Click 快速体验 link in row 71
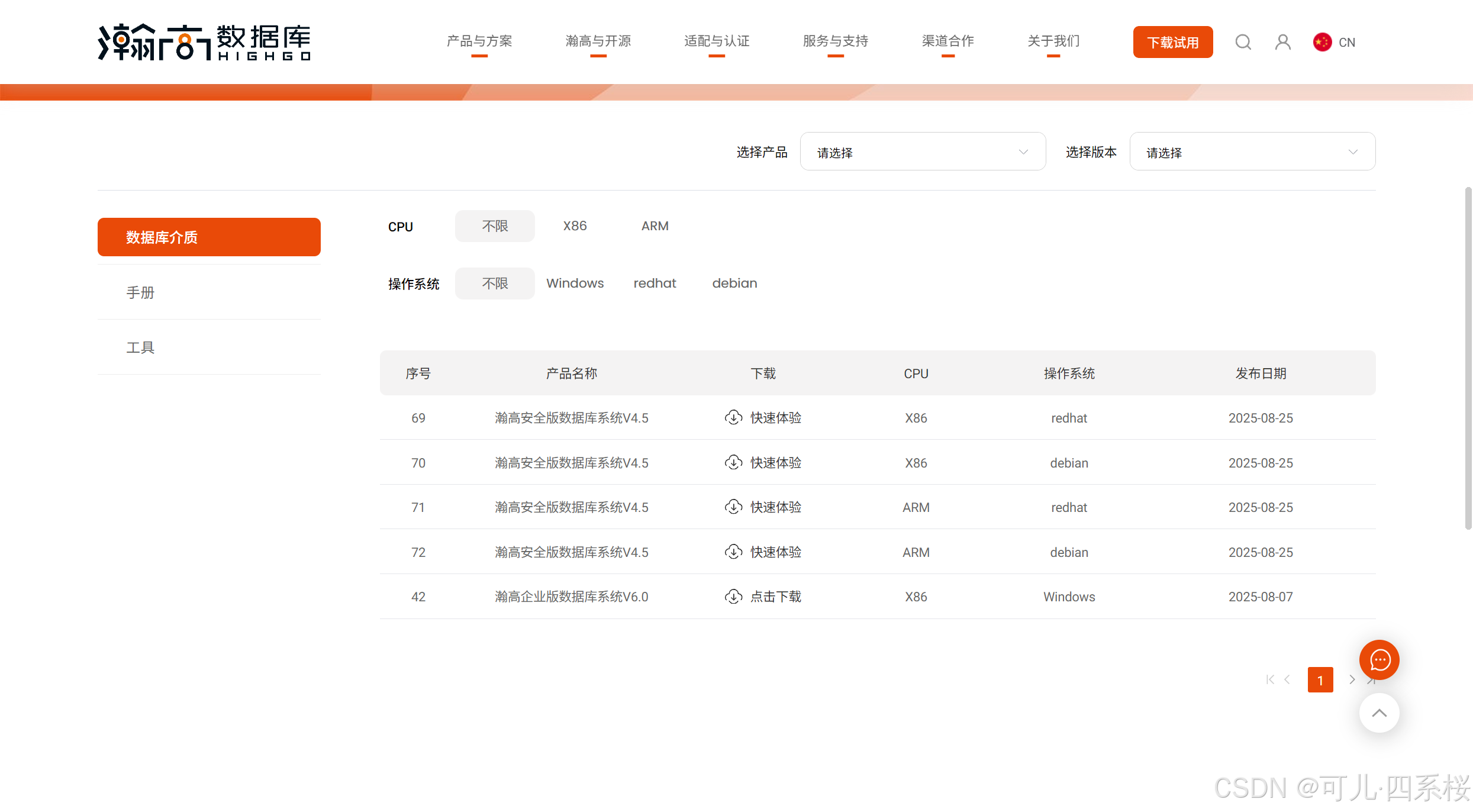This screenshot has height=812, width=1473. (x=775, y=507)
